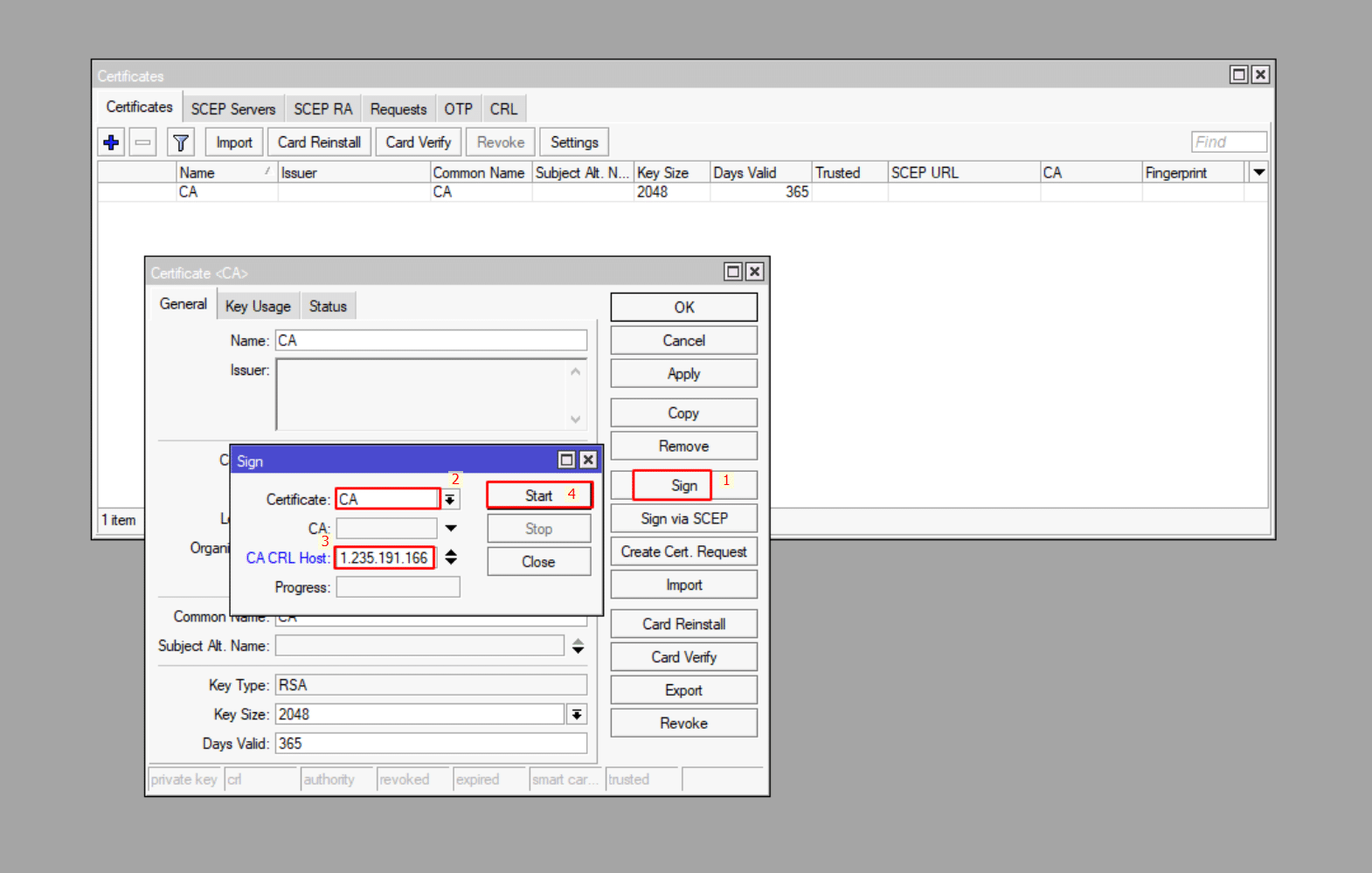Click the Certificate field in the Sign dialog
1372x873 pixels.
388,499
